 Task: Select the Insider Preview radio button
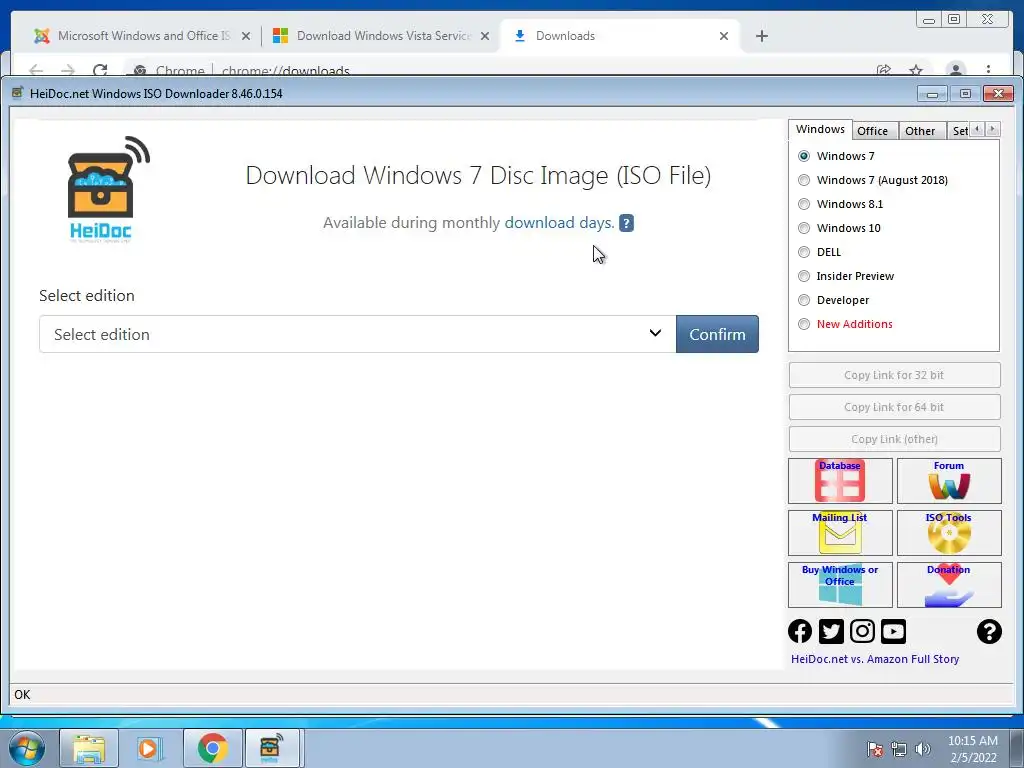tap(804, 276)
